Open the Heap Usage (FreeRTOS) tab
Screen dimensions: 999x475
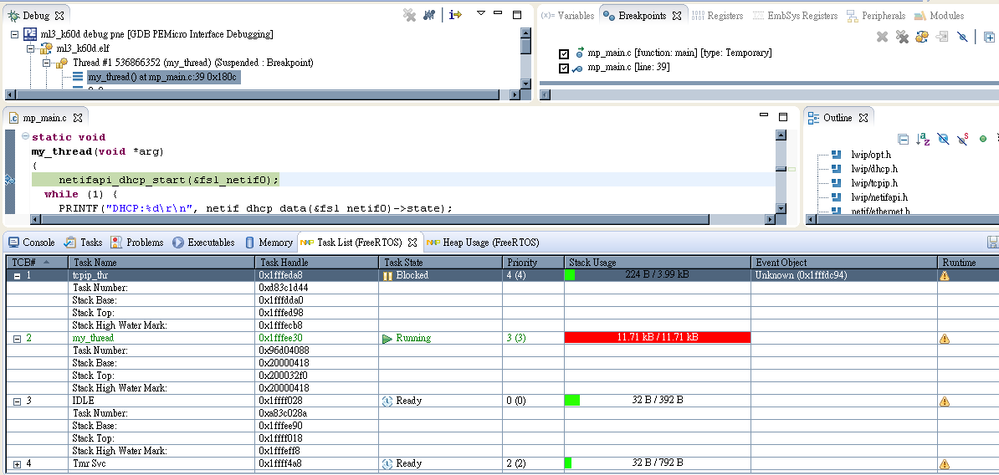coord(484,243)
